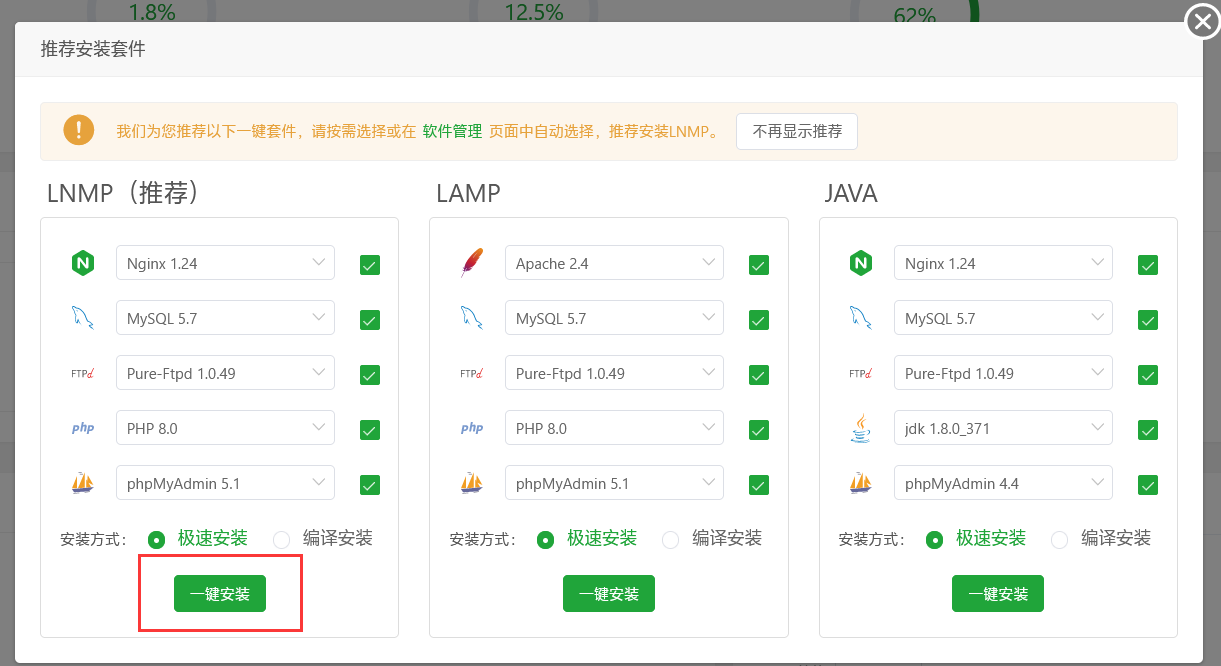This screenshot has width=1221, height=666.
Task: Click the FTPd icon in LAMP panel
Action: coord(471,374)
